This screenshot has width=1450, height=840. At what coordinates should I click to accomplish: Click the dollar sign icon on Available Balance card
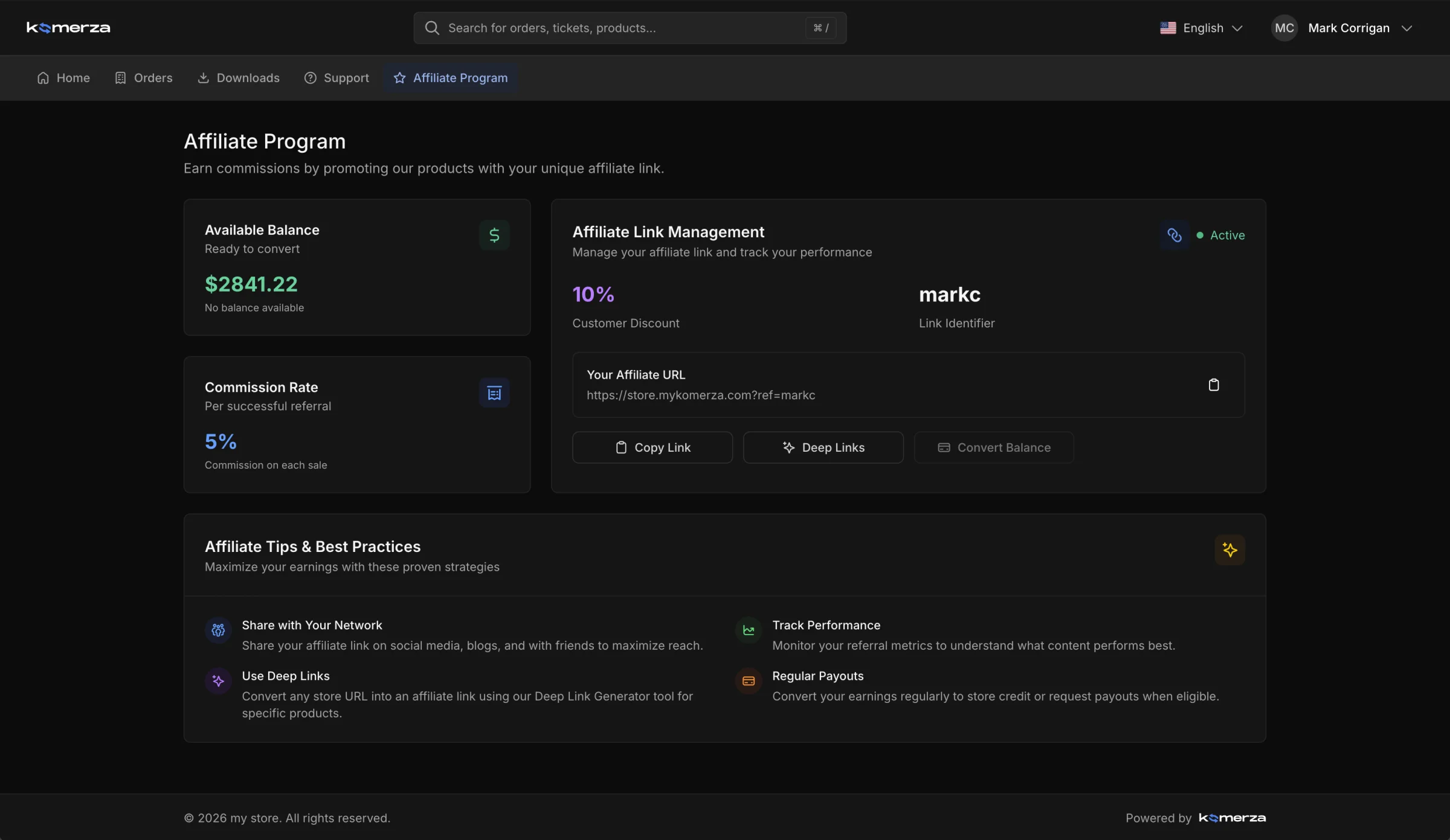pos(494,235)
